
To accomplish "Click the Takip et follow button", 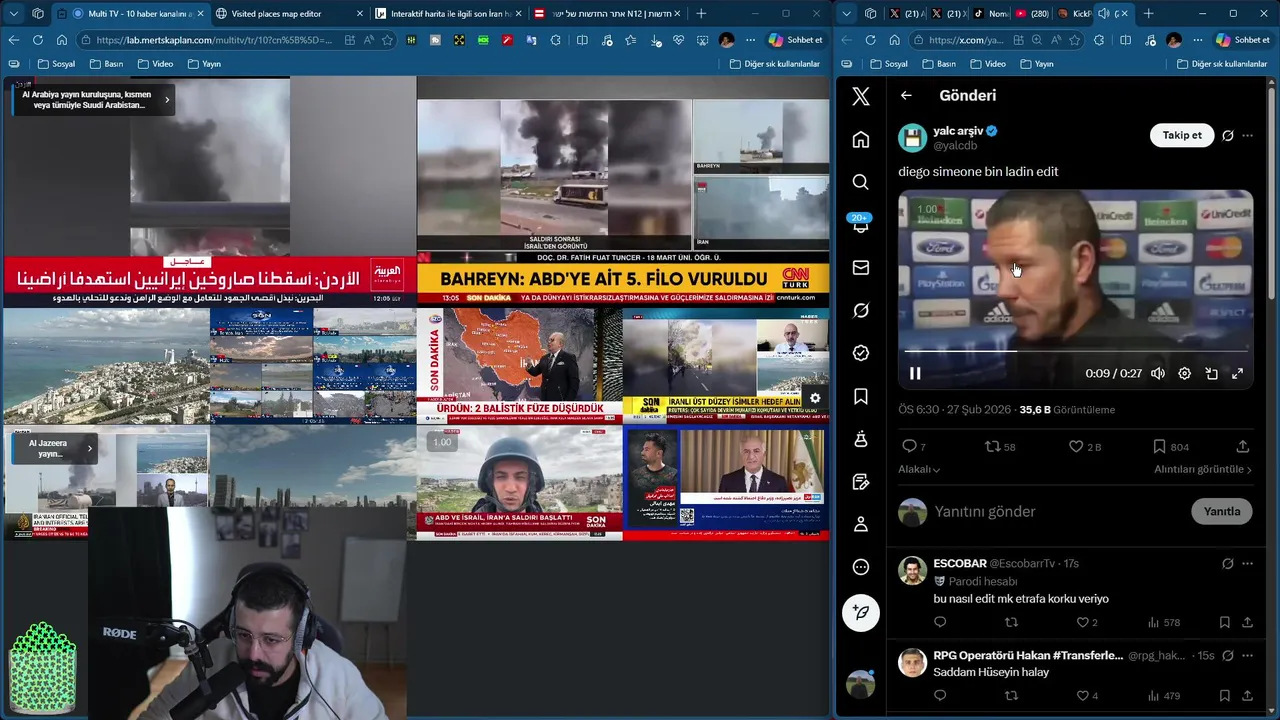I will (x=1182, y=136).
